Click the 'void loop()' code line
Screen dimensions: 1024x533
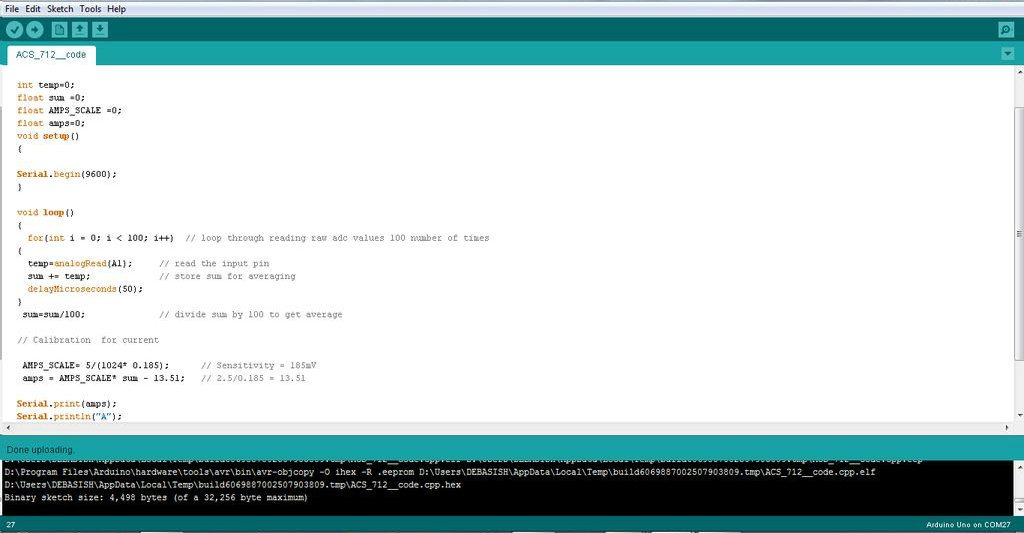click(45, 212)
